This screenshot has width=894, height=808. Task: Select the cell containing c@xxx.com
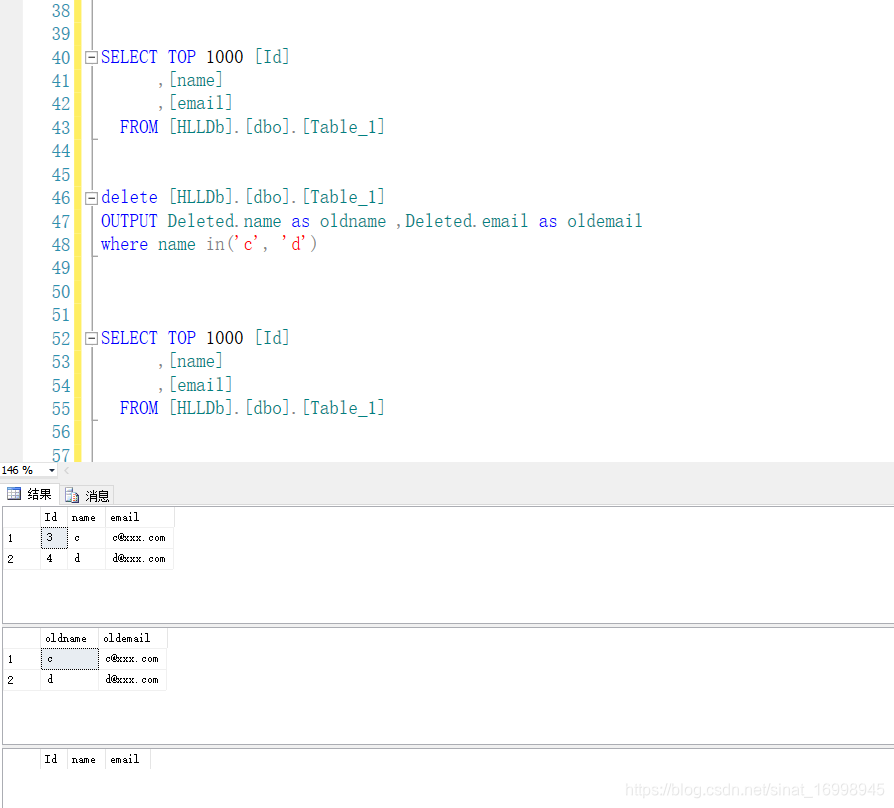[139, 537]
